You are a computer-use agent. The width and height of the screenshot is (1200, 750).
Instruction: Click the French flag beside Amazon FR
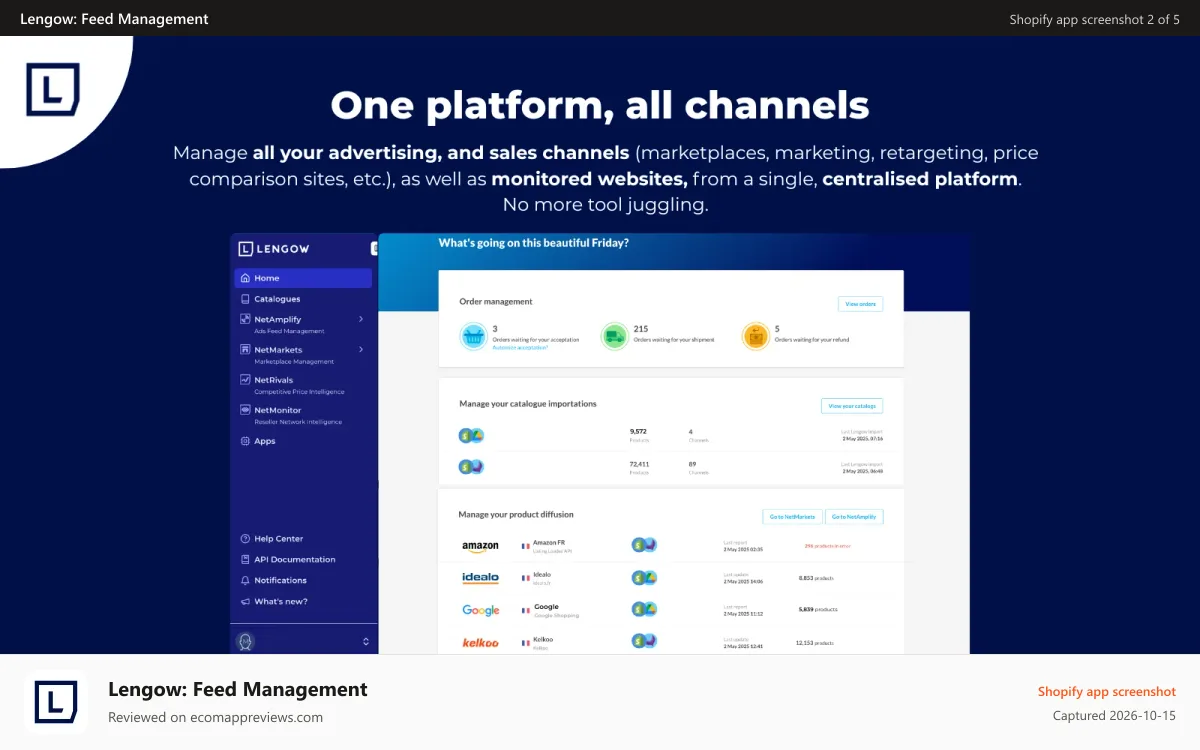(x=525, y=546)
